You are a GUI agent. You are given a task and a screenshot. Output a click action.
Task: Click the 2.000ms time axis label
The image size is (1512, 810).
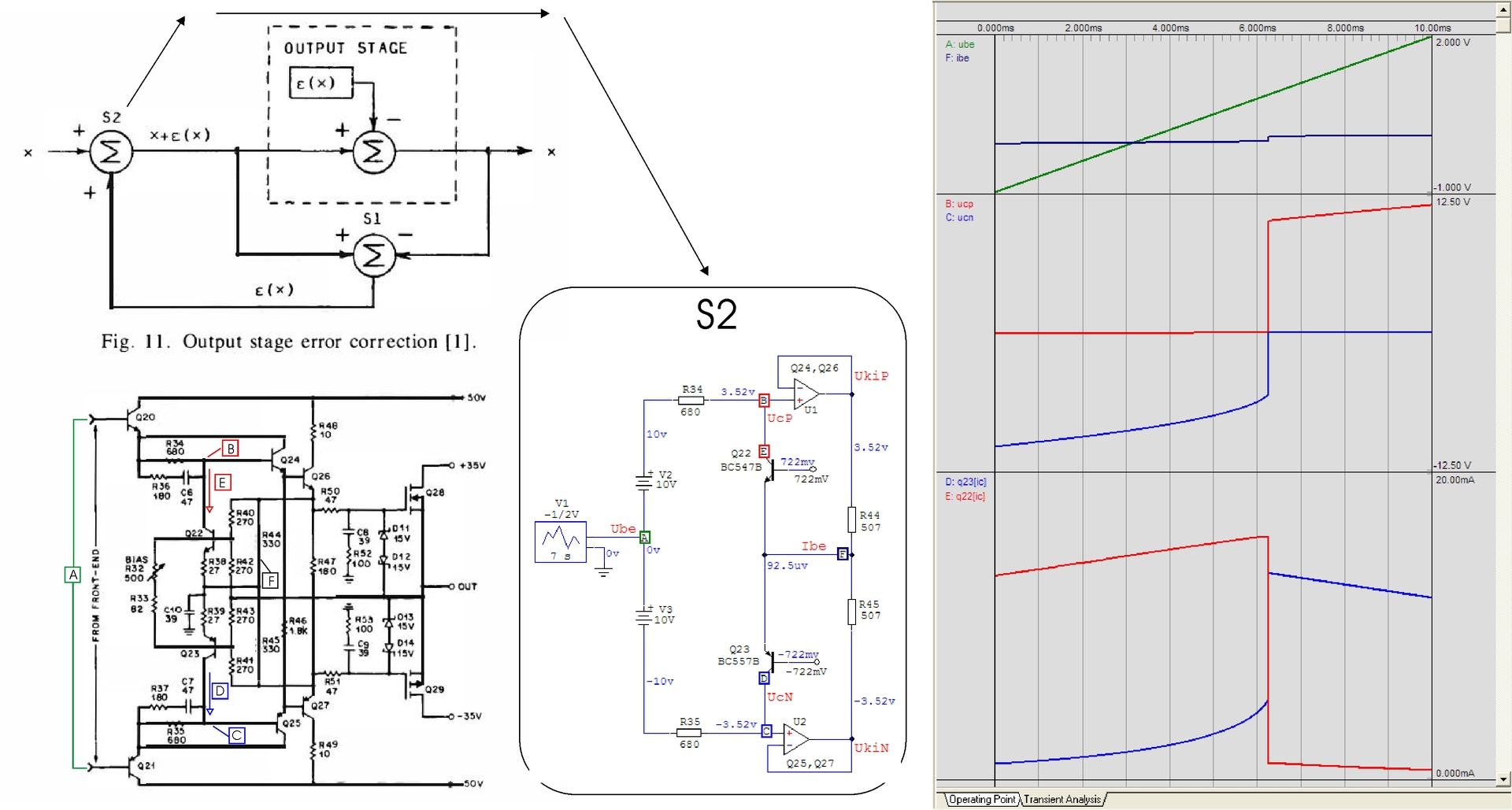1084,28
